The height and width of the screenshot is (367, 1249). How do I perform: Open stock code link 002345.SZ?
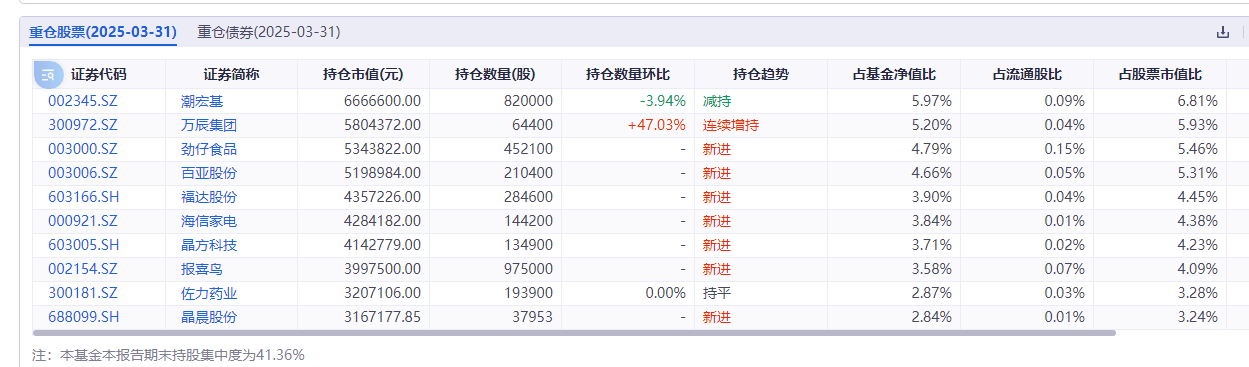pyautogui.click(x=83, y=101)
